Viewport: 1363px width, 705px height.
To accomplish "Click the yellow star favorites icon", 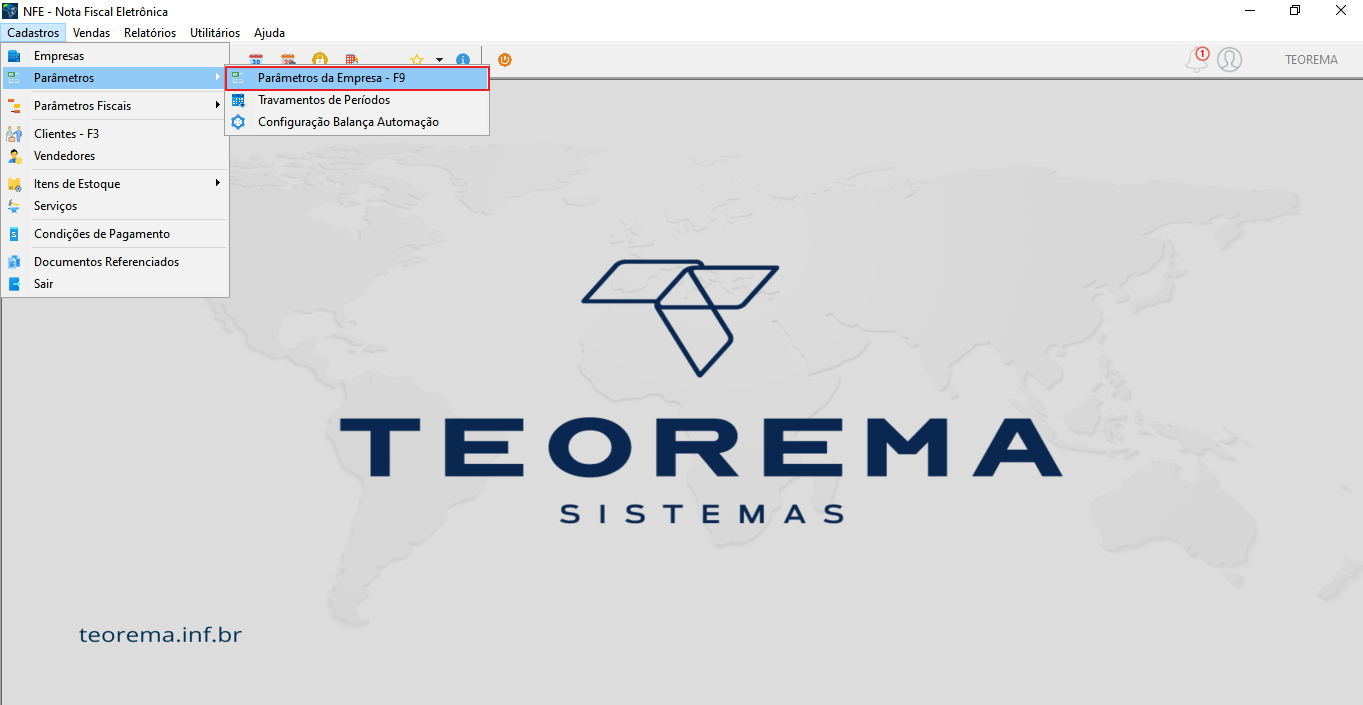I will [417, 60].
